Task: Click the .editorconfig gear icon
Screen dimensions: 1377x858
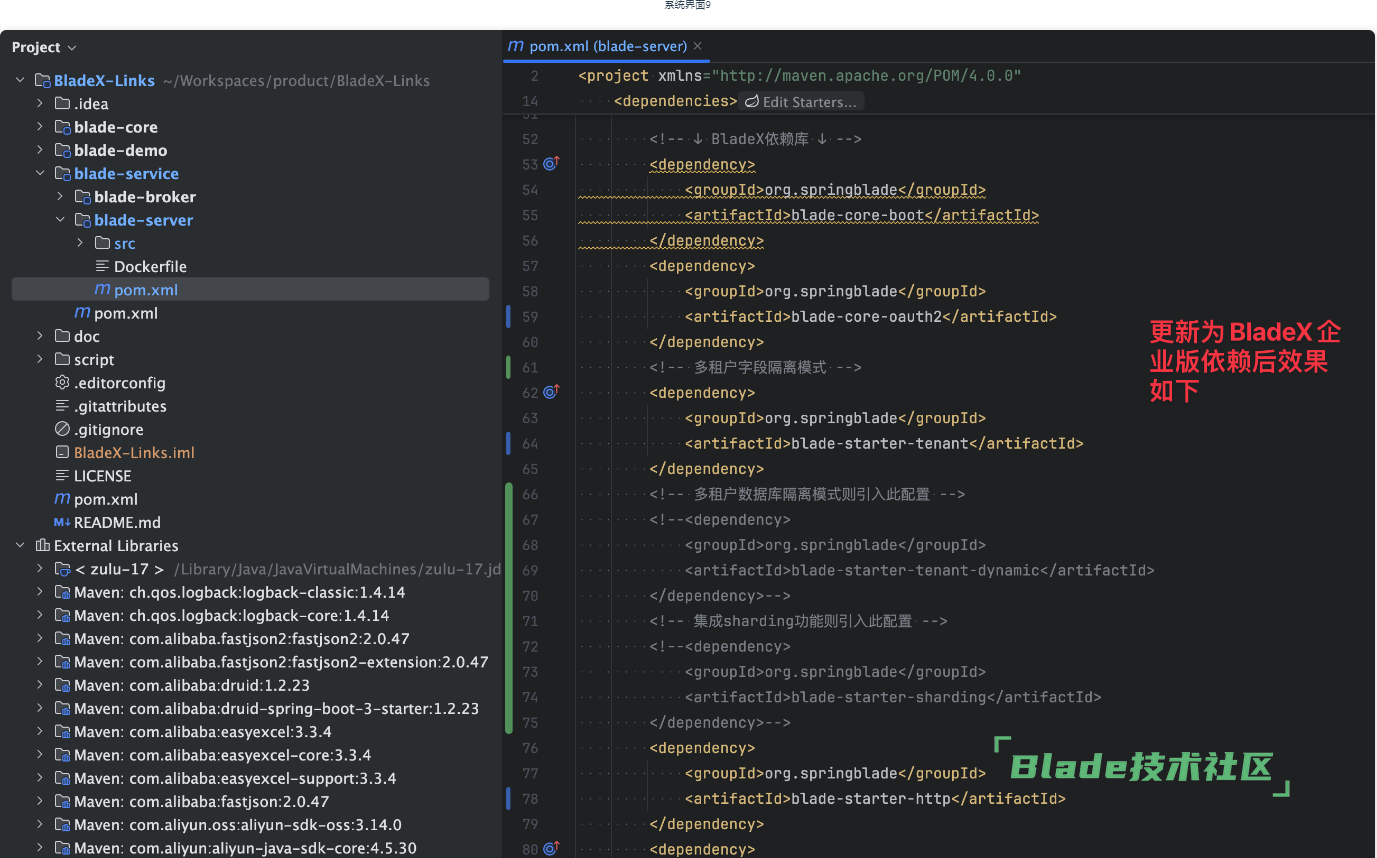Action: pos(62,383)
